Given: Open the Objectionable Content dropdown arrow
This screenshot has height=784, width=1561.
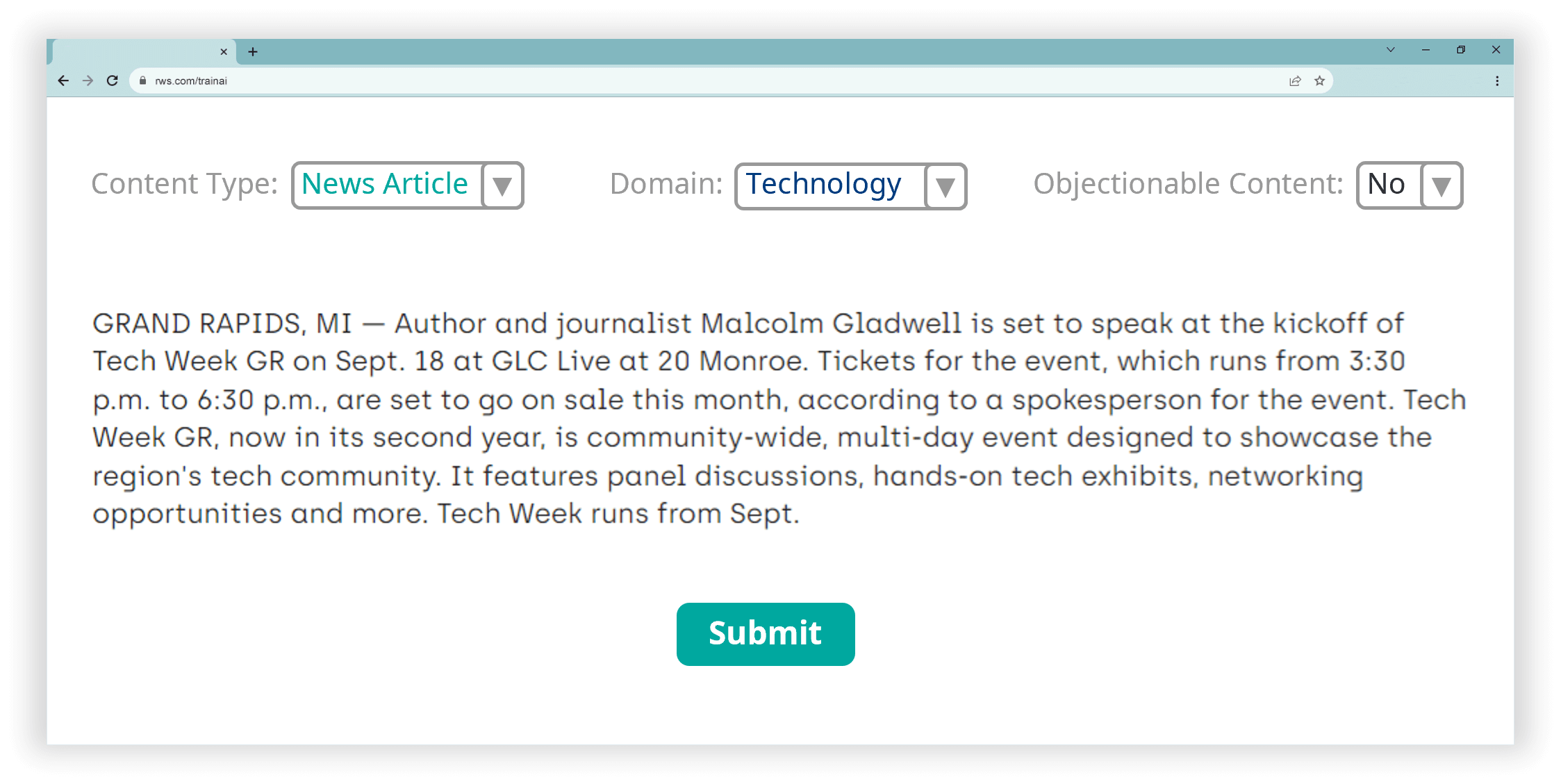Looking at the screenshot, I should click(x=1442, y=186).
